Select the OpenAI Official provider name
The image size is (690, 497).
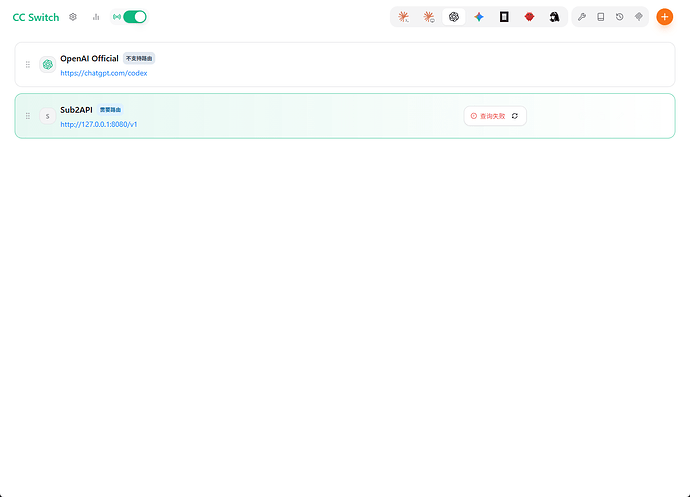click(x=89, y=59)
